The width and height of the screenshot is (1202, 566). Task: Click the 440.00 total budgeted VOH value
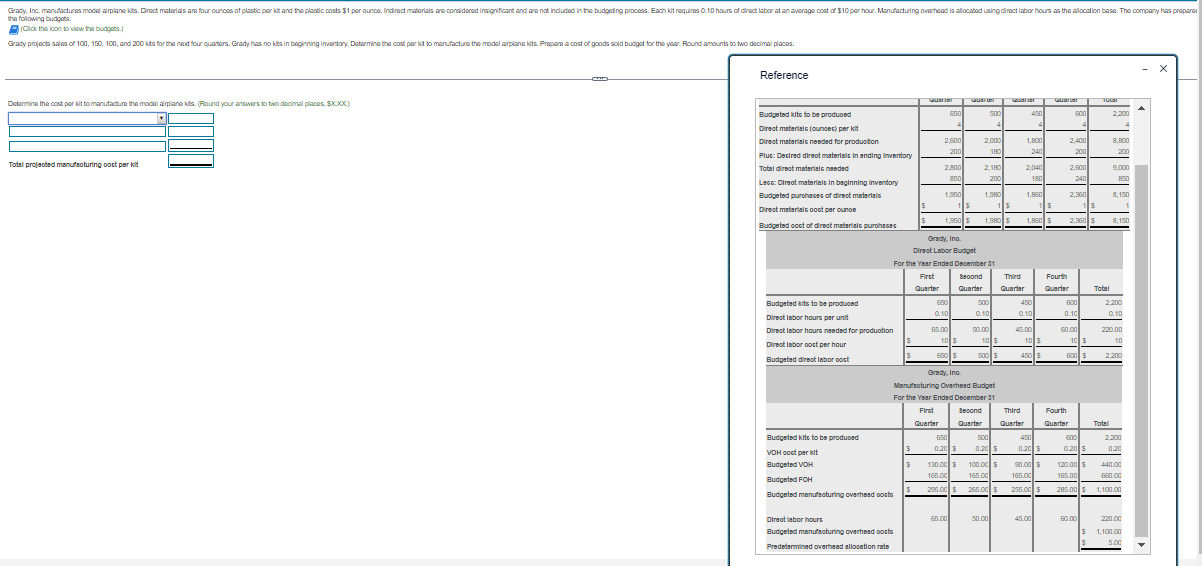click(1111, 464)
